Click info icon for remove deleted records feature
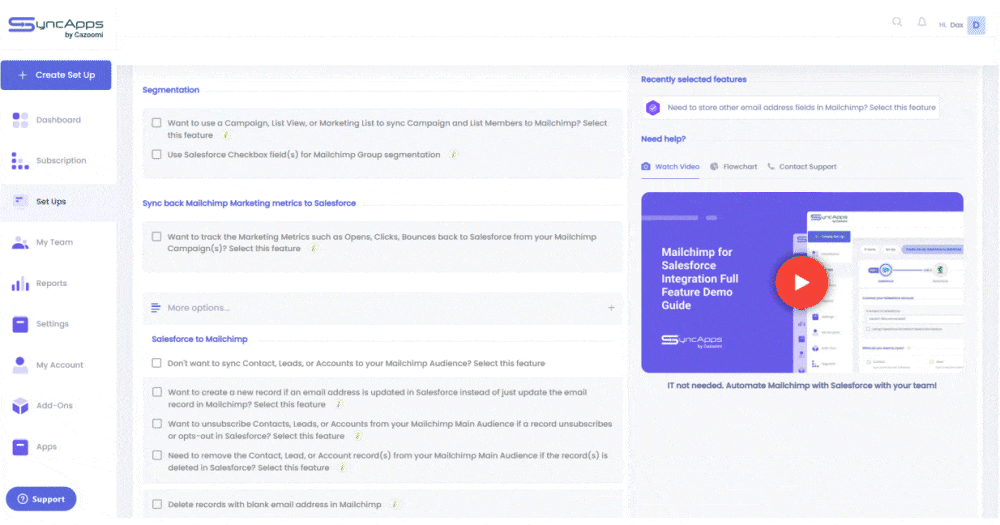The height and width of the screenshot is (525, 1000). coord(342,468)
